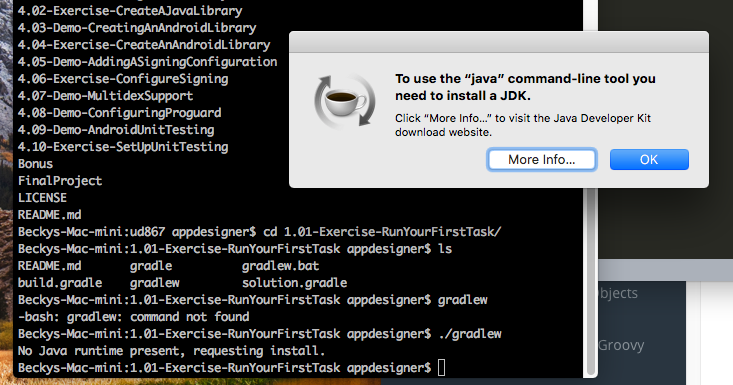Image resolution: width=733 pixels, height=385 pixels.
Task: Select line 4.03-Demo-CreatingAnAndroidLibrary
Action: 137,28
